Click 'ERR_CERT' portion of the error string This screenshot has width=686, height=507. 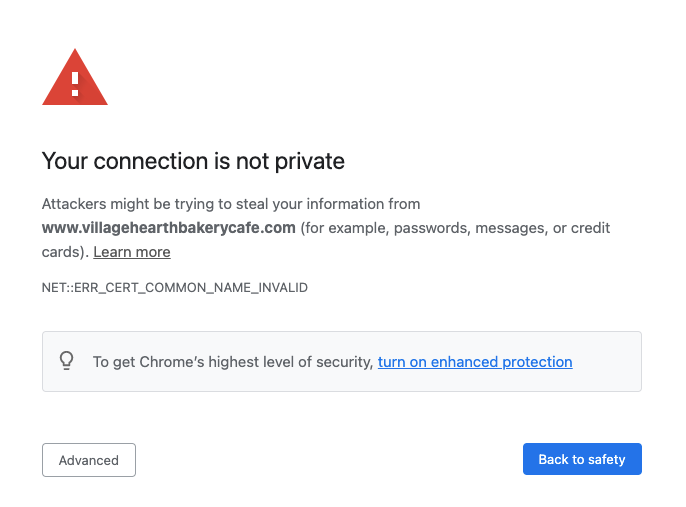(x=106, y=288)
